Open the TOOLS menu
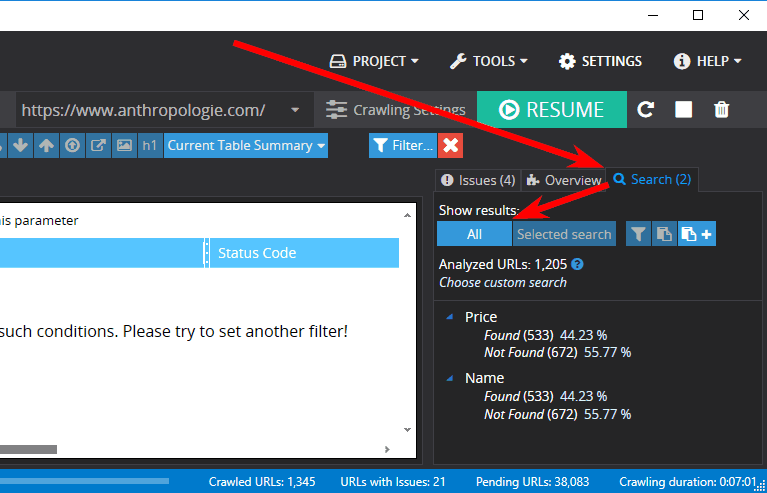Image resolution: width=767 pixels, height=493 pixels. pos(488,61)
